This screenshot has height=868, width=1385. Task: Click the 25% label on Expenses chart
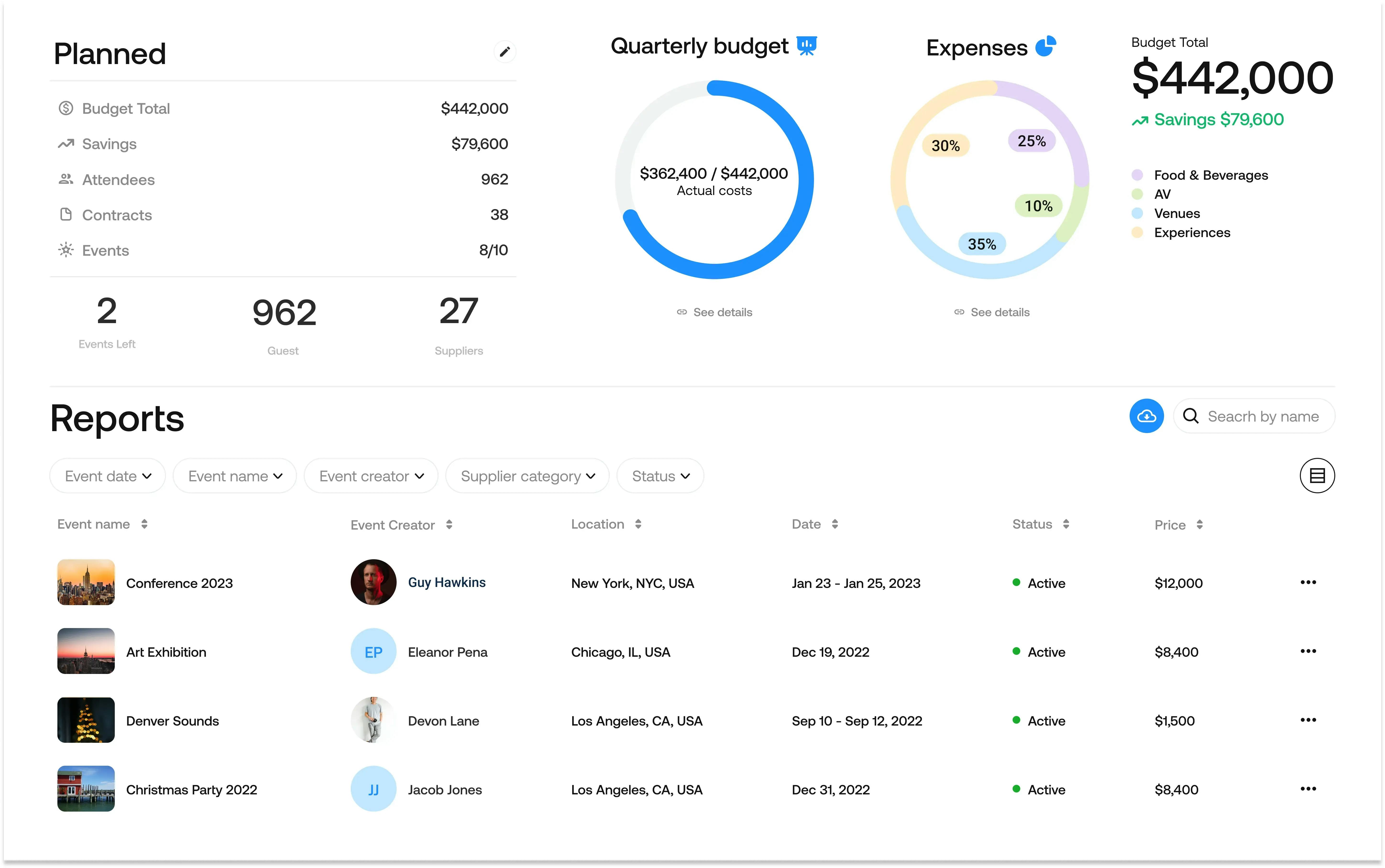pyautogui.click(x=1032, y=141)
